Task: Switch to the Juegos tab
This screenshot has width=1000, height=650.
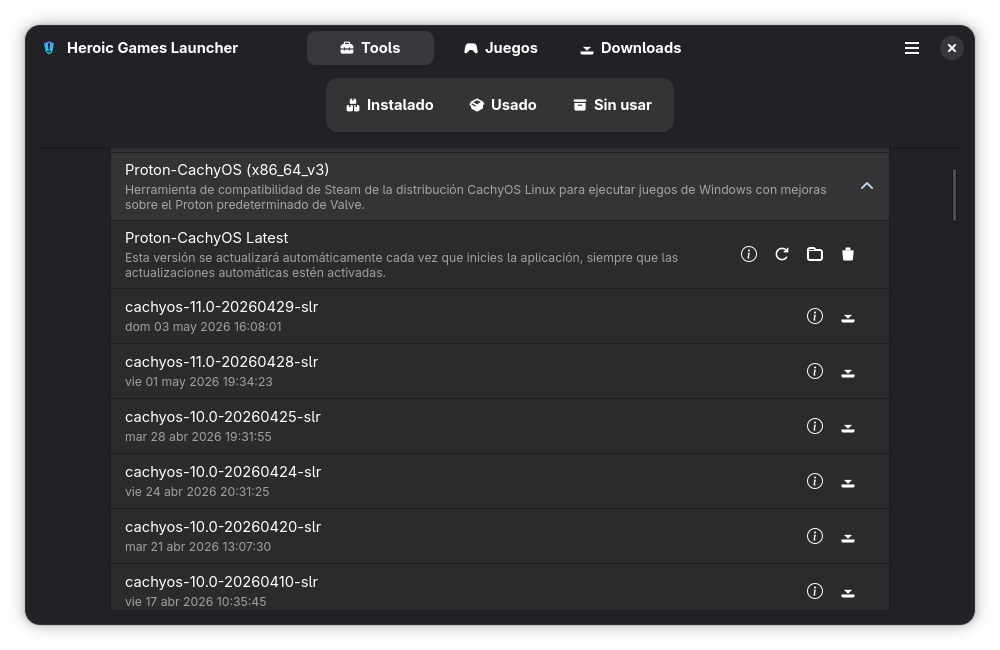Action: pos(501,48)
